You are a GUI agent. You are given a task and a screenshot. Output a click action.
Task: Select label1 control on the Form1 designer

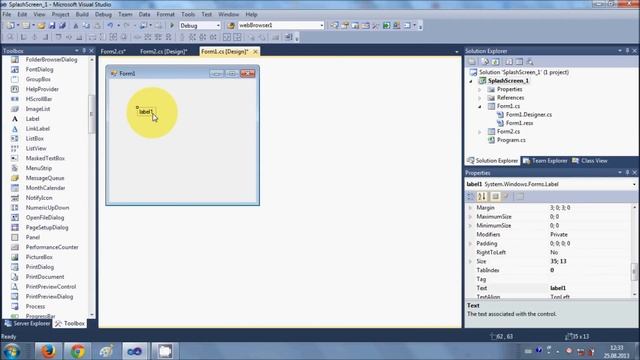click(x=146, y=111)
